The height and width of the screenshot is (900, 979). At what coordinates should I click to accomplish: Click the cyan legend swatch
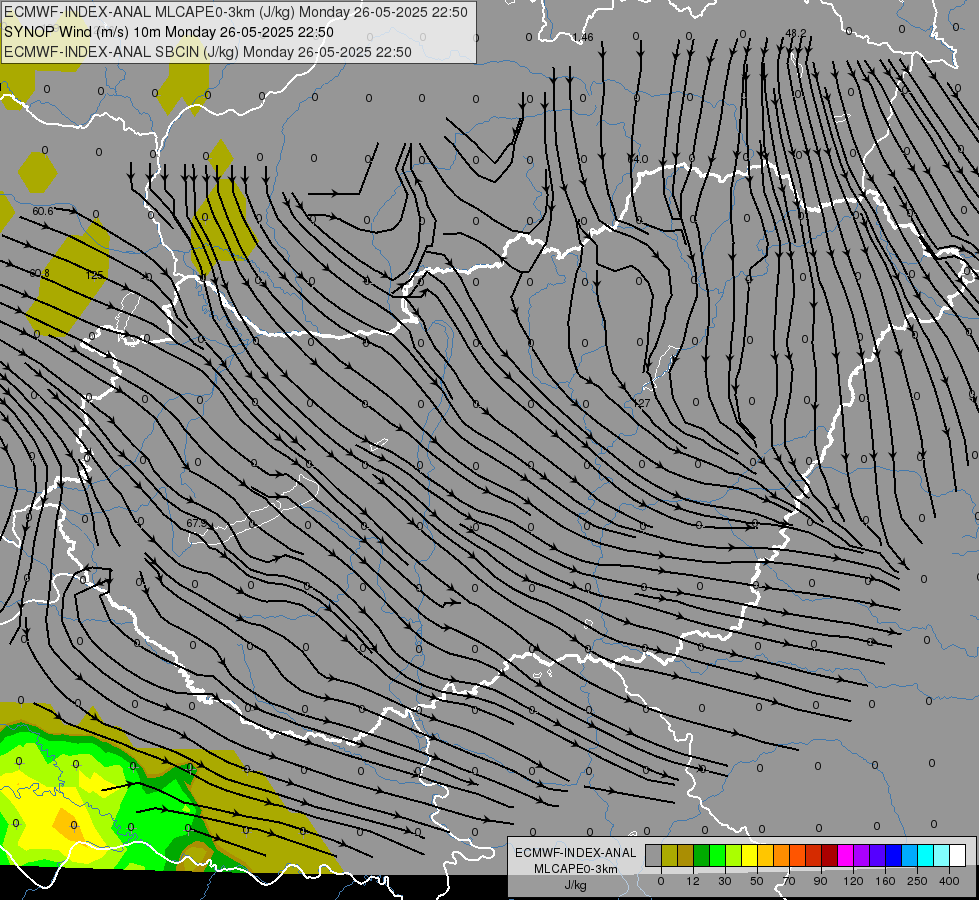925,855
